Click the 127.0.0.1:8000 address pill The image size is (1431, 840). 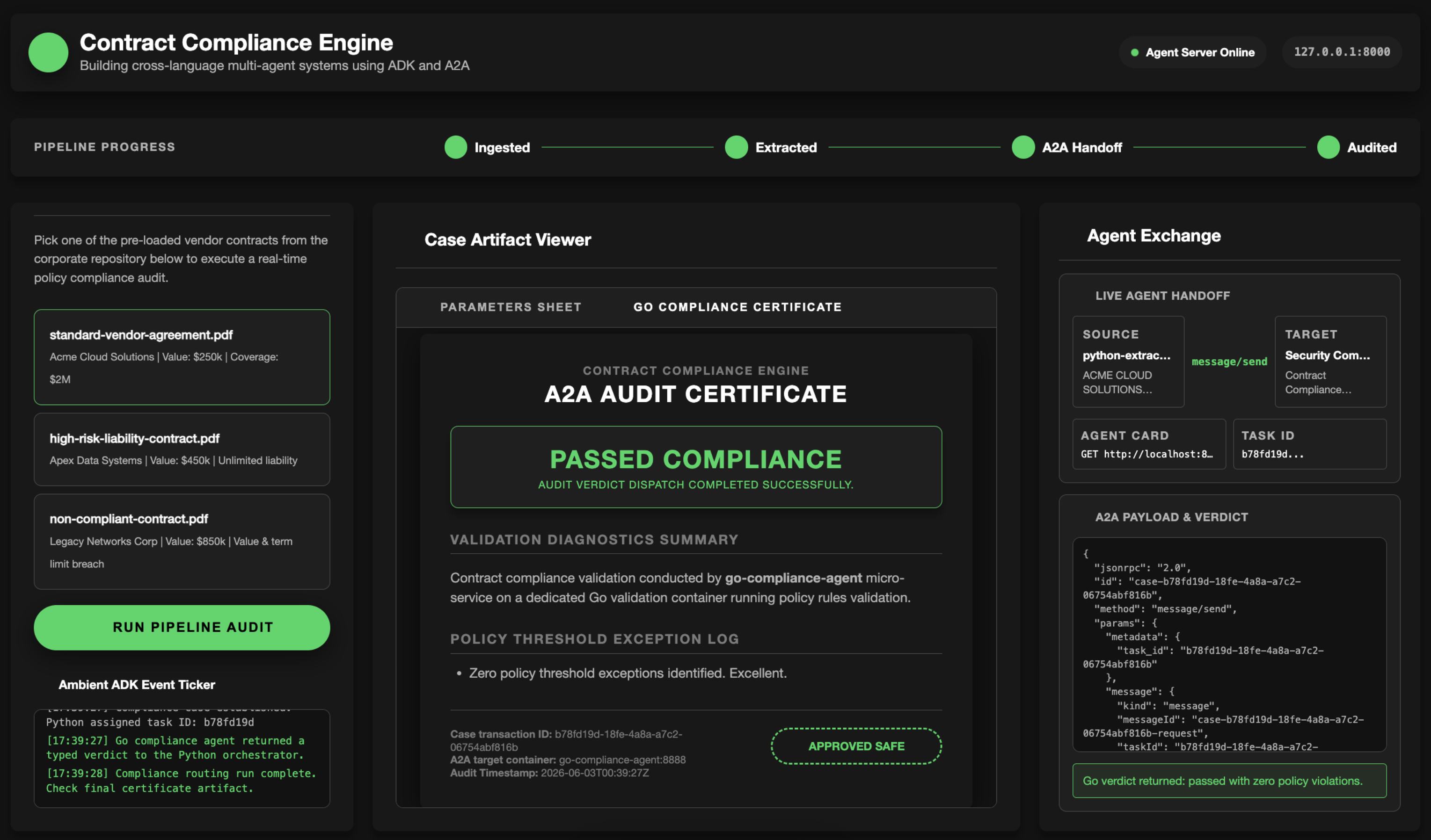[1342, 52]
